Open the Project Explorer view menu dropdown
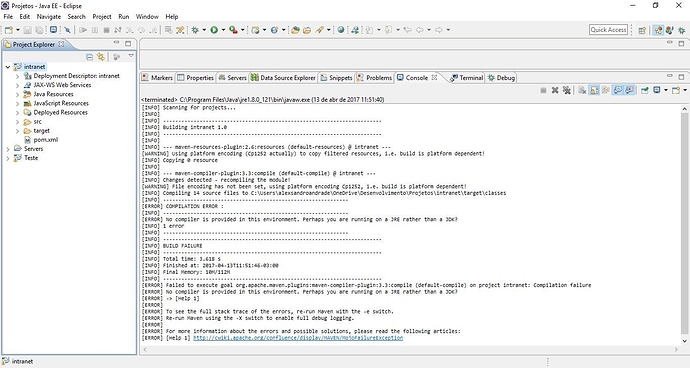The width and height of the screenshot is (690, 368). 131,56
